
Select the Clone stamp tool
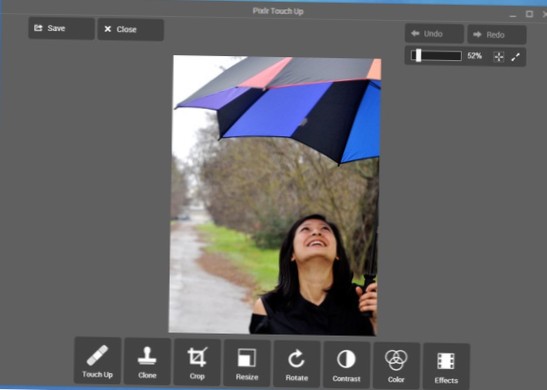[147, 361]
